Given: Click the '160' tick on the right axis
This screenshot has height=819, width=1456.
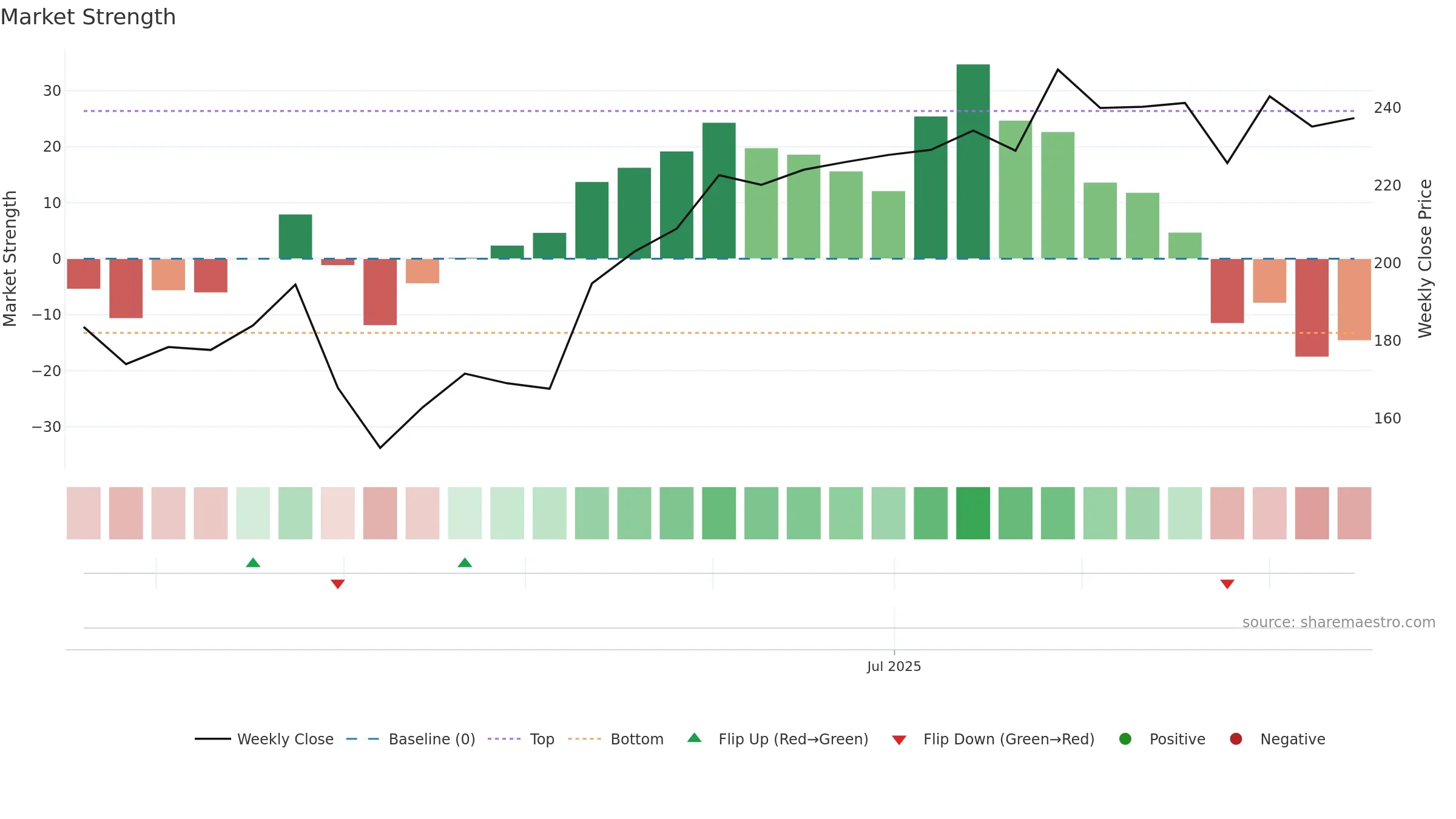Looking at the screenshot, I should click(1387, 419).
